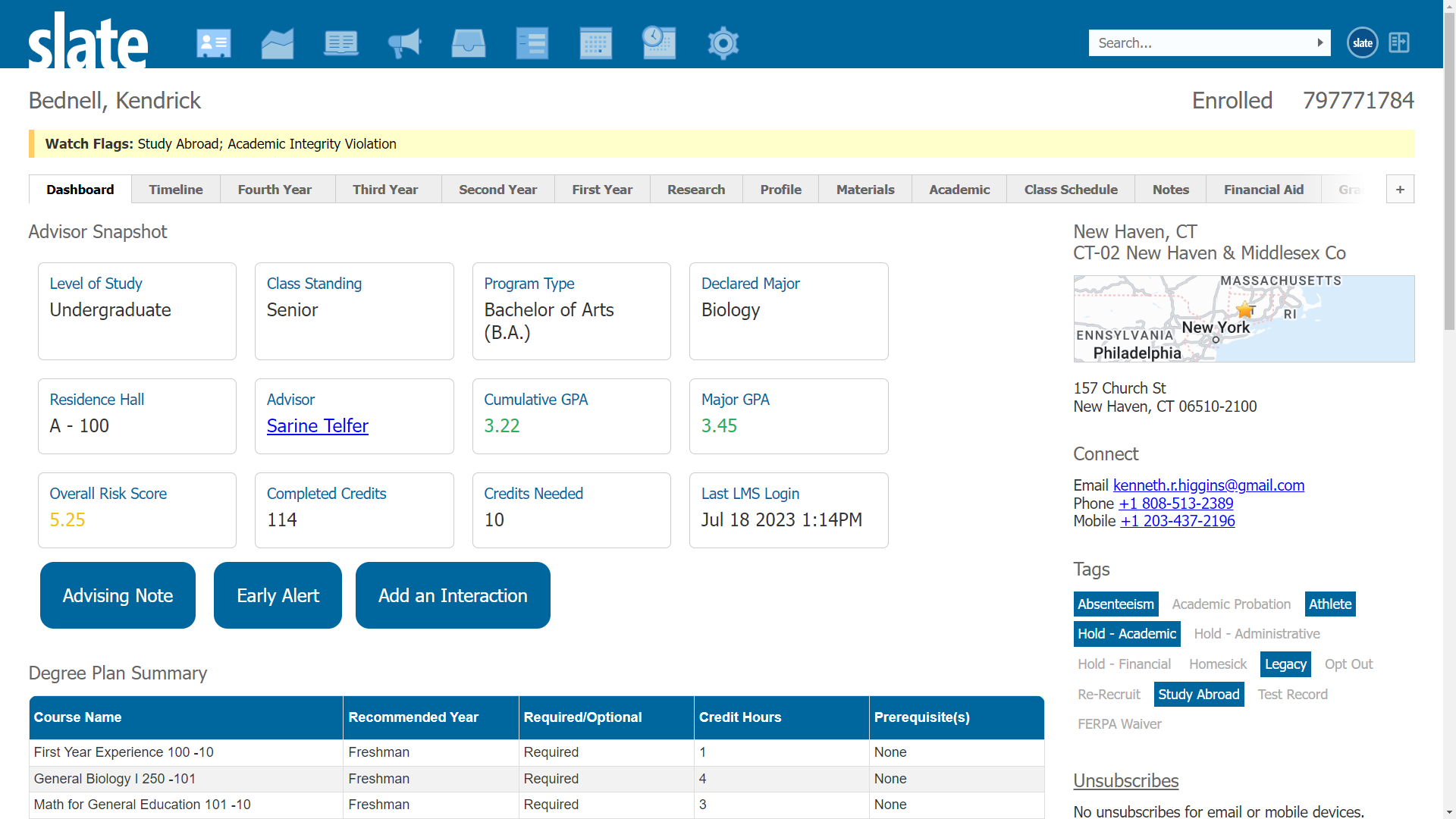The height and width of the screenshot is (819, 1456).
Task: Open the Inbox tray icon
Action: tap(469, 43)
